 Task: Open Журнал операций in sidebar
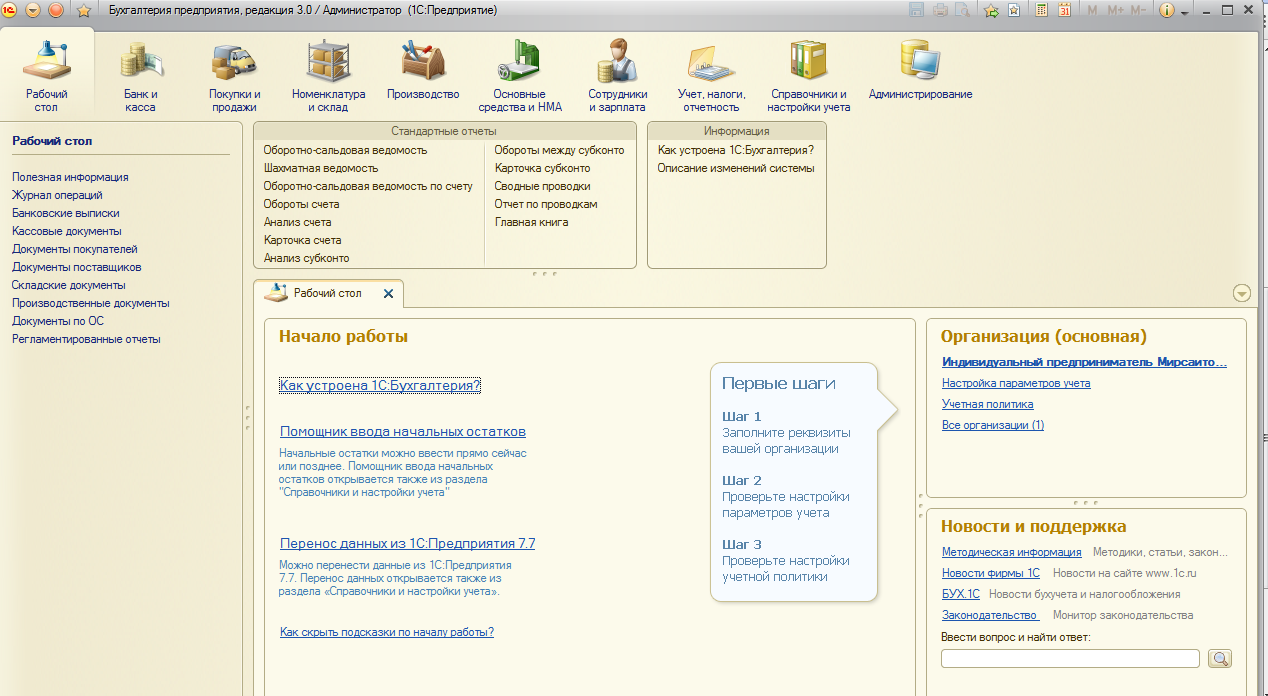point(57,195)
